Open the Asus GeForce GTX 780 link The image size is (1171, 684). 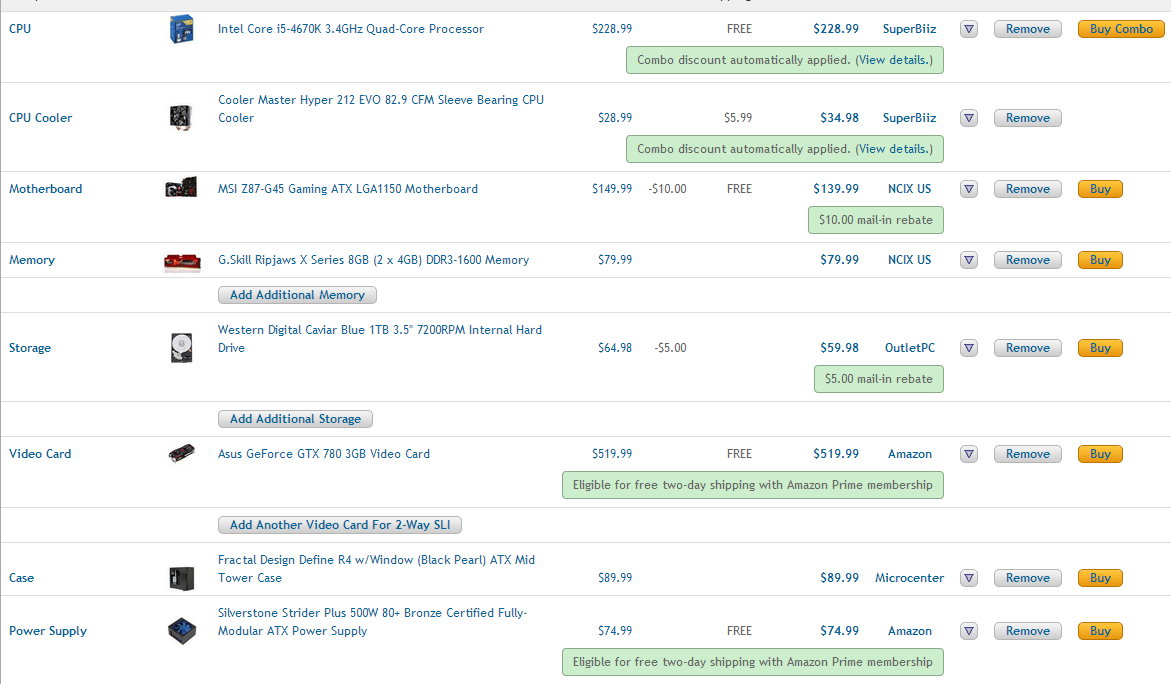324,454
